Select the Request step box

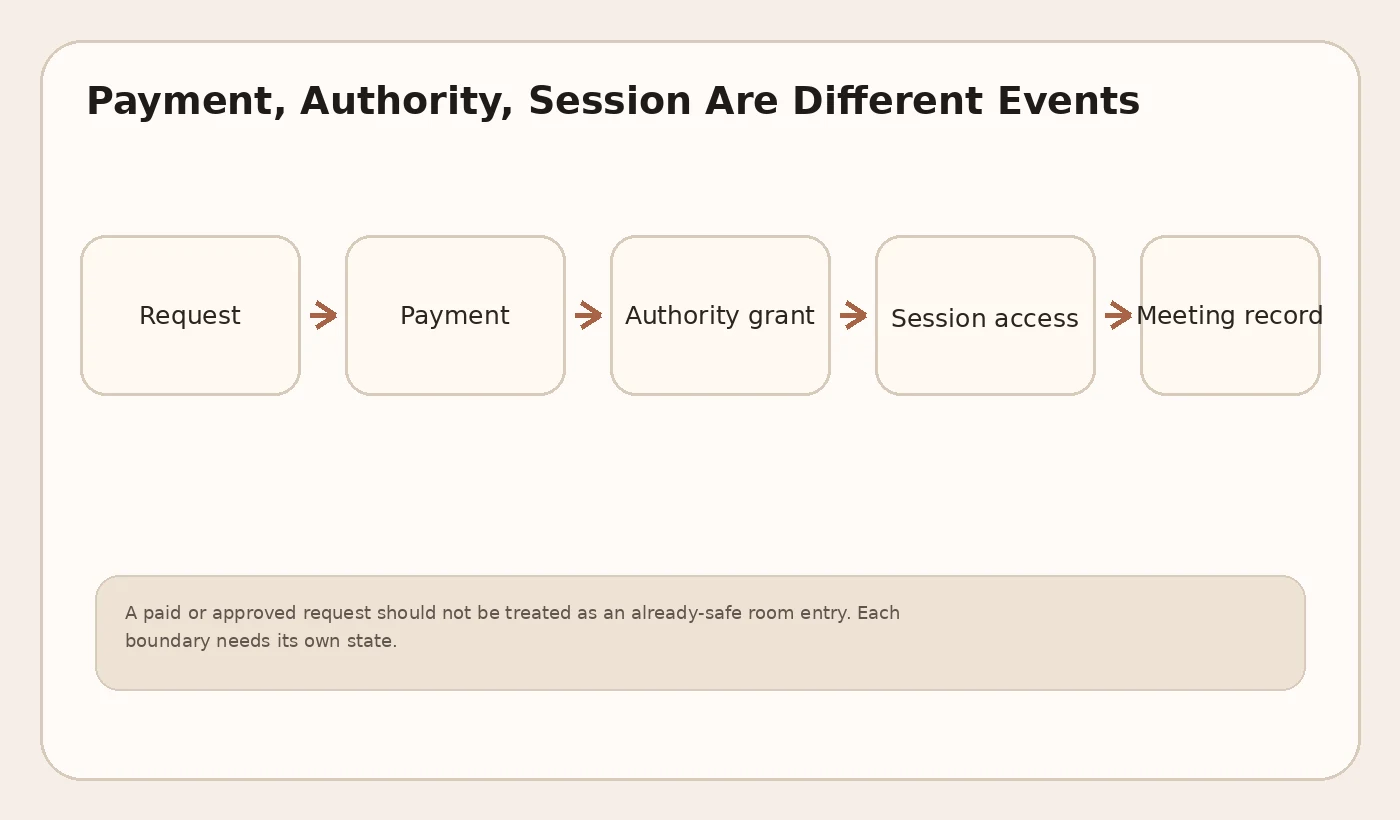190,315
